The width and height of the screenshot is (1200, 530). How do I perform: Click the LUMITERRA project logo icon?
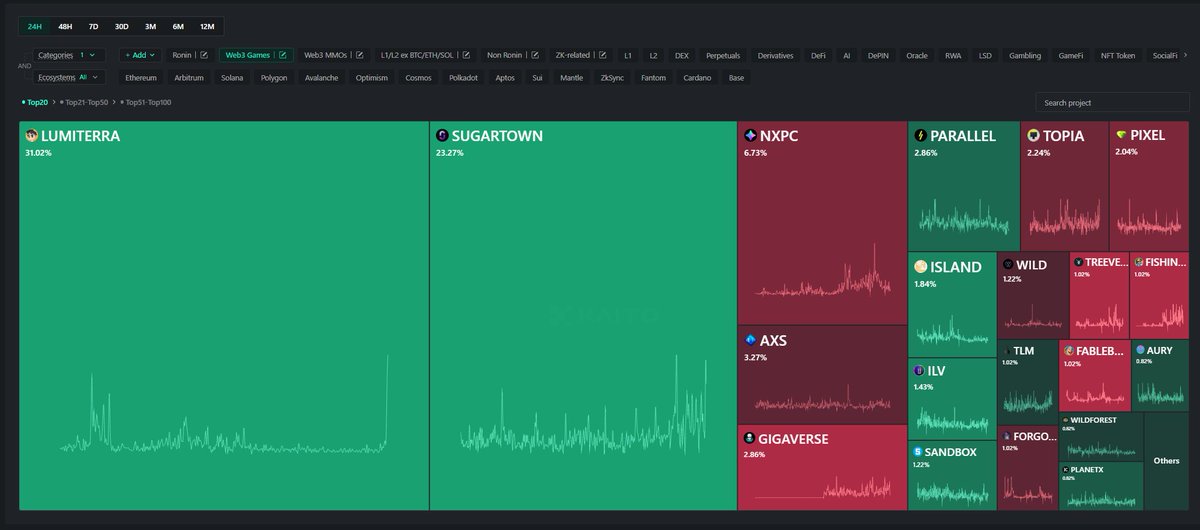click(31, 136)
